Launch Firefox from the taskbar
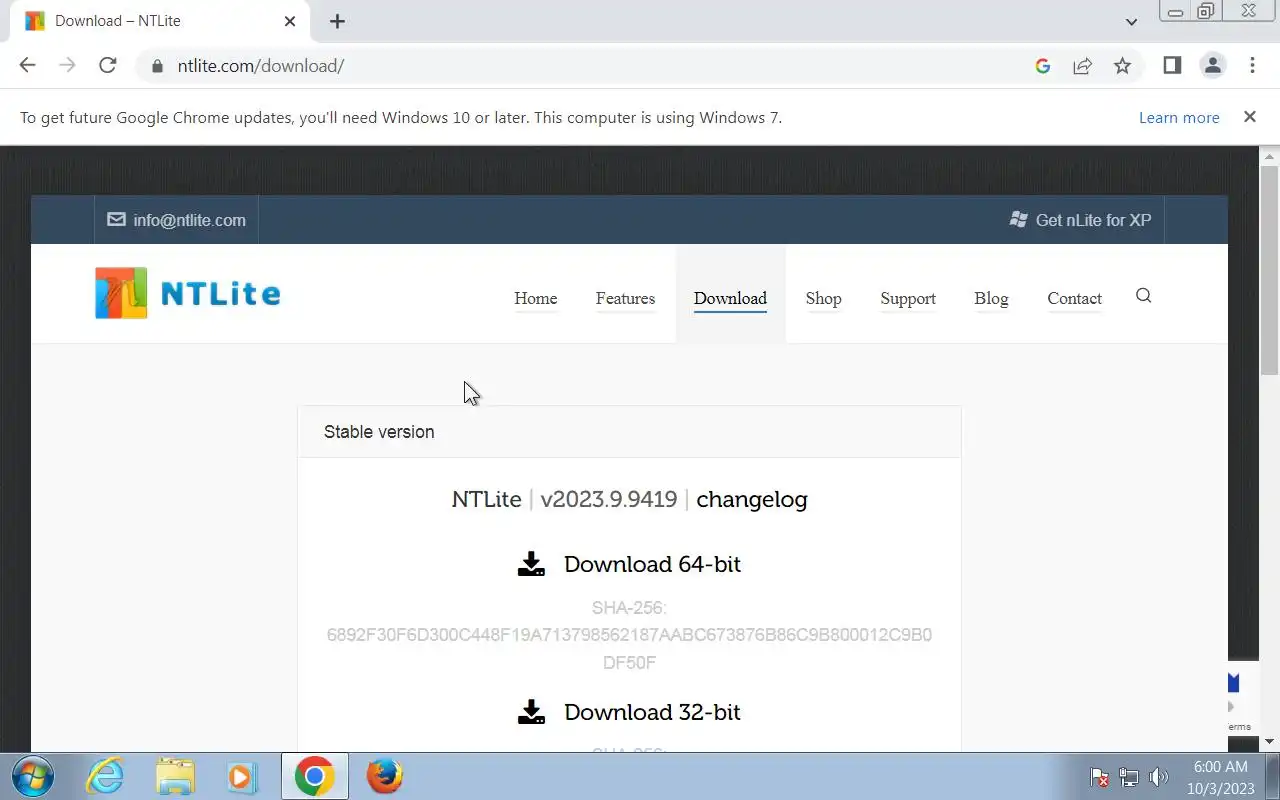The image size is (1280, 800). point(384,776)
